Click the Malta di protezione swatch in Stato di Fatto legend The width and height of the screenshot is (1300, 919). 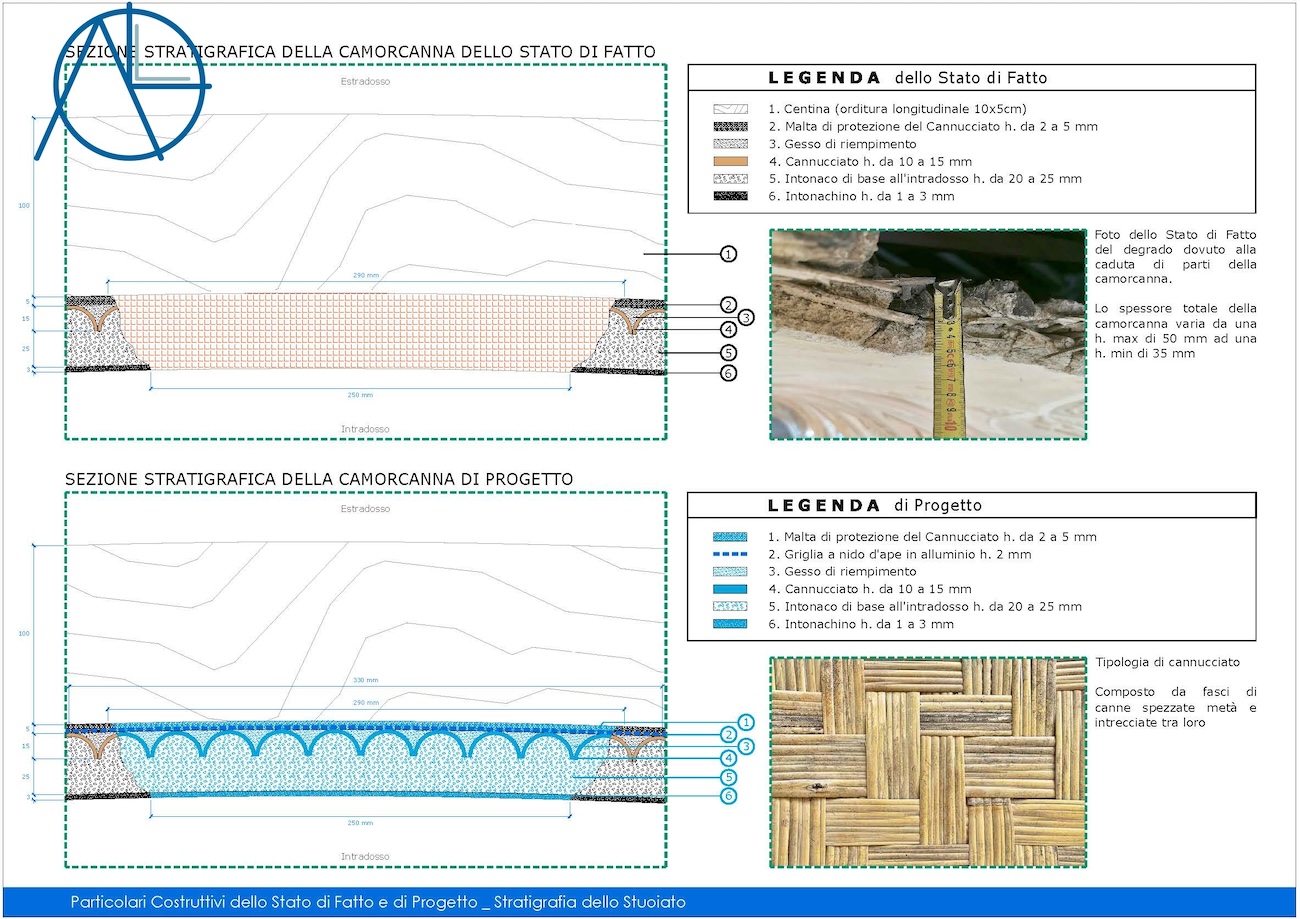[730, 126]
